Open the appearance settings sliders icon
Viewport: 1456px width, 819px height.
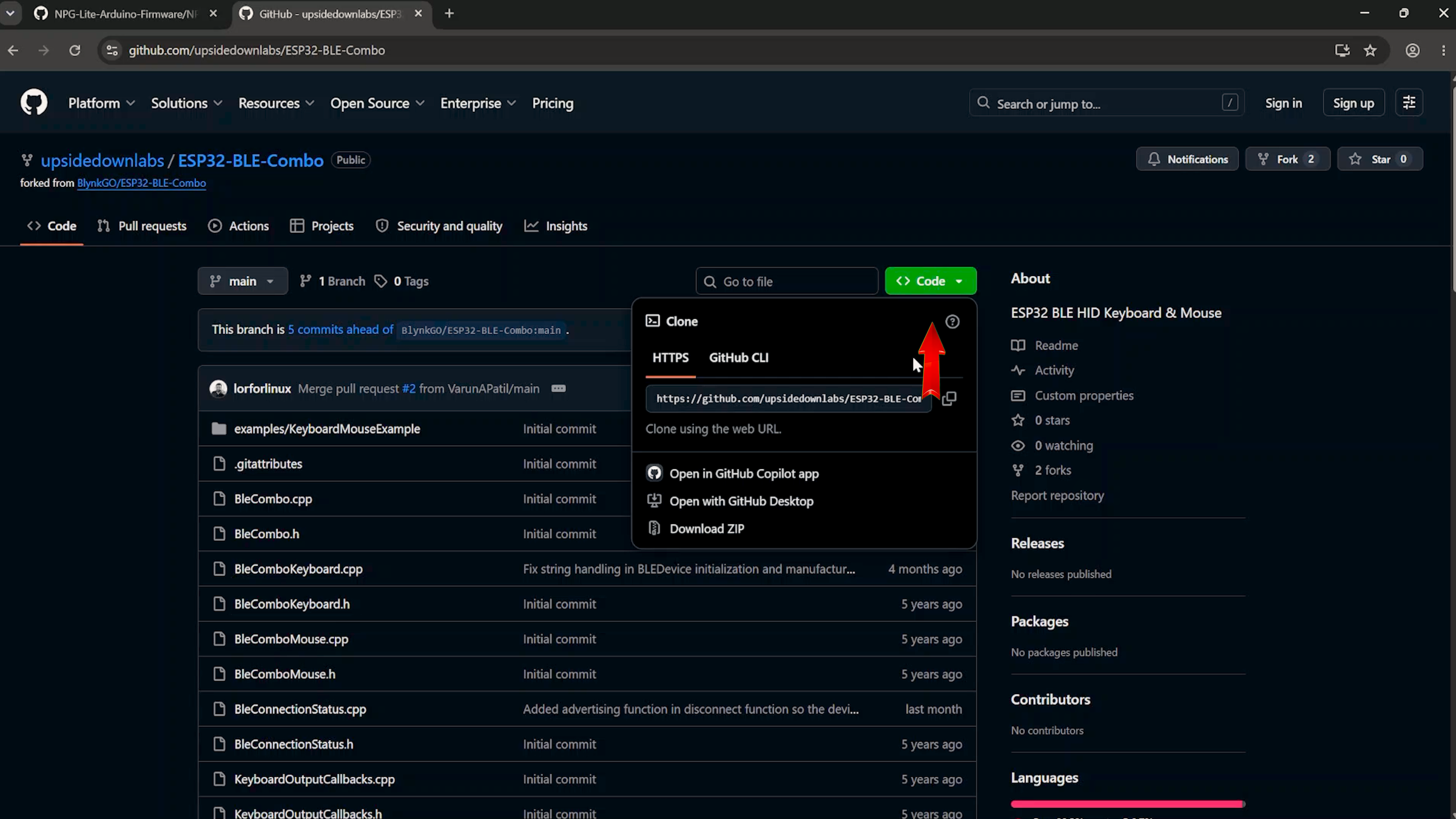[x=1409, y=103]
